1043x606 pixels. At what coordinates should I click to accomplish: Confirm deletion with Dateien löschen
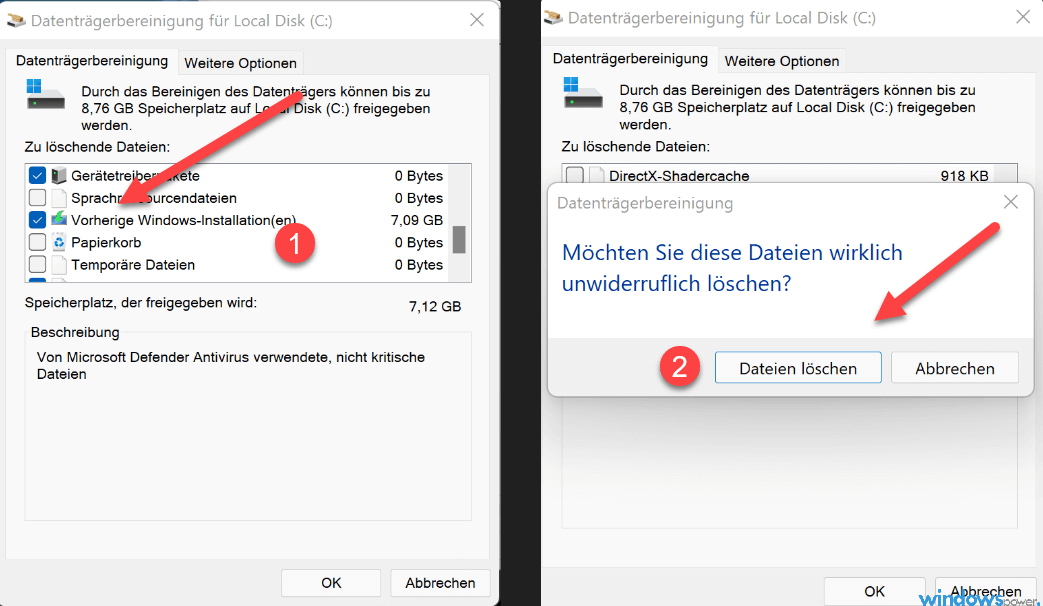click(x=797, y=367)
